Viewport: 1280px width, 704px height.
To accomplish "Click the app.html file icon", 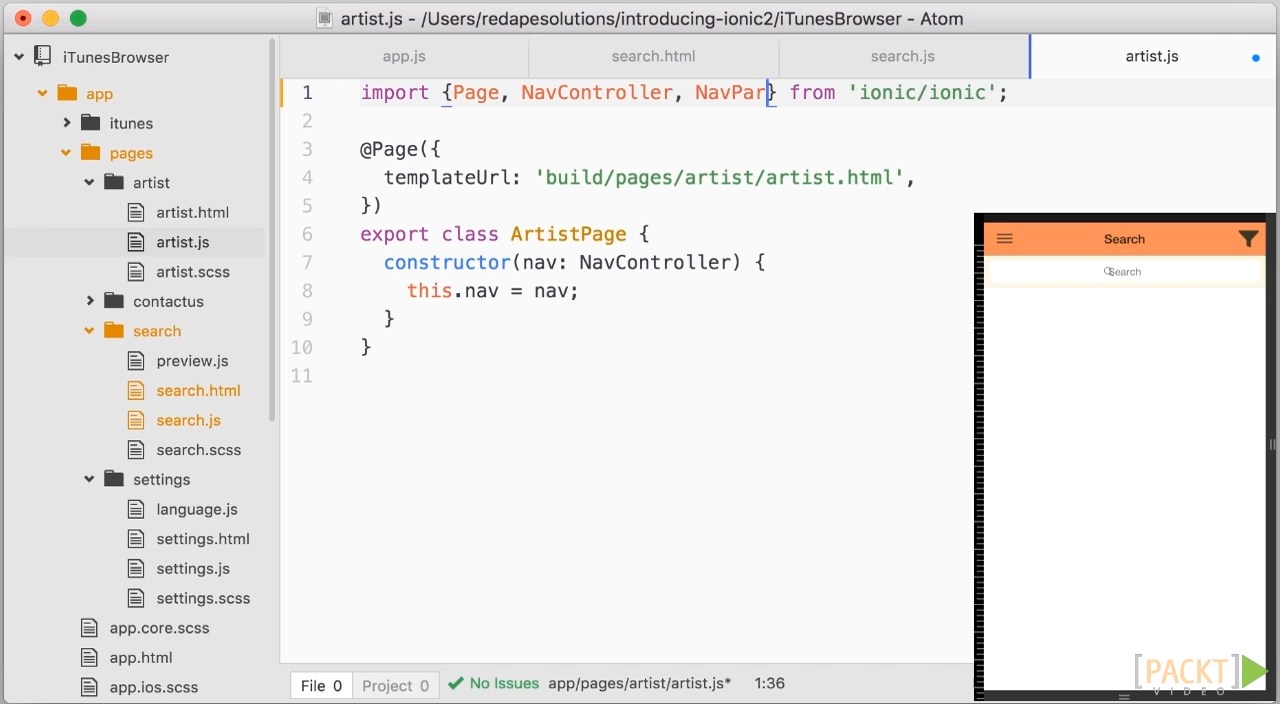I will pyautogui.click(x=90, y=657).
